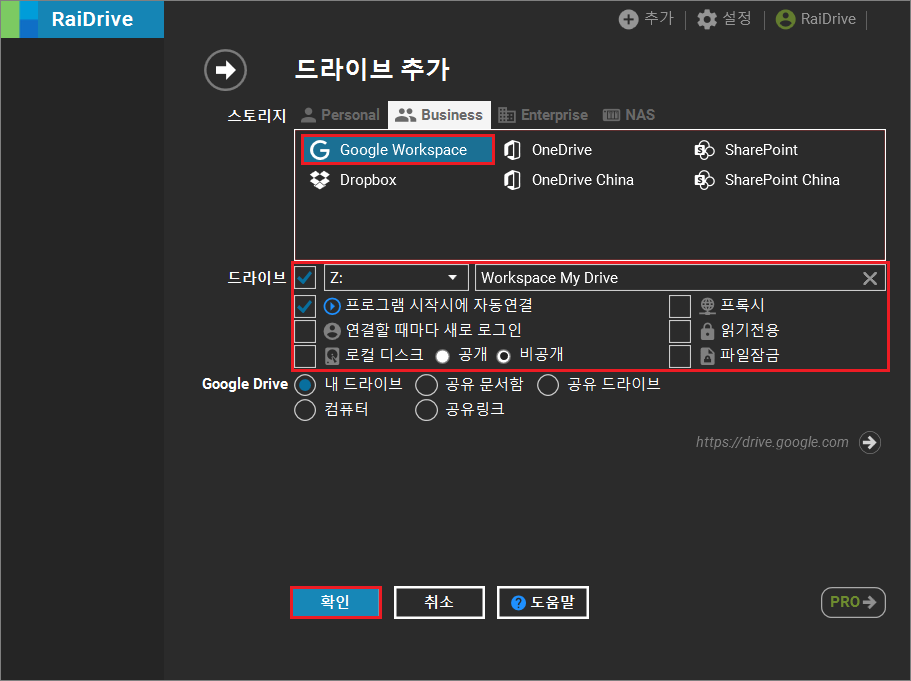
Task: Switch to the NAS storage tab
Action: click(629, 115)
